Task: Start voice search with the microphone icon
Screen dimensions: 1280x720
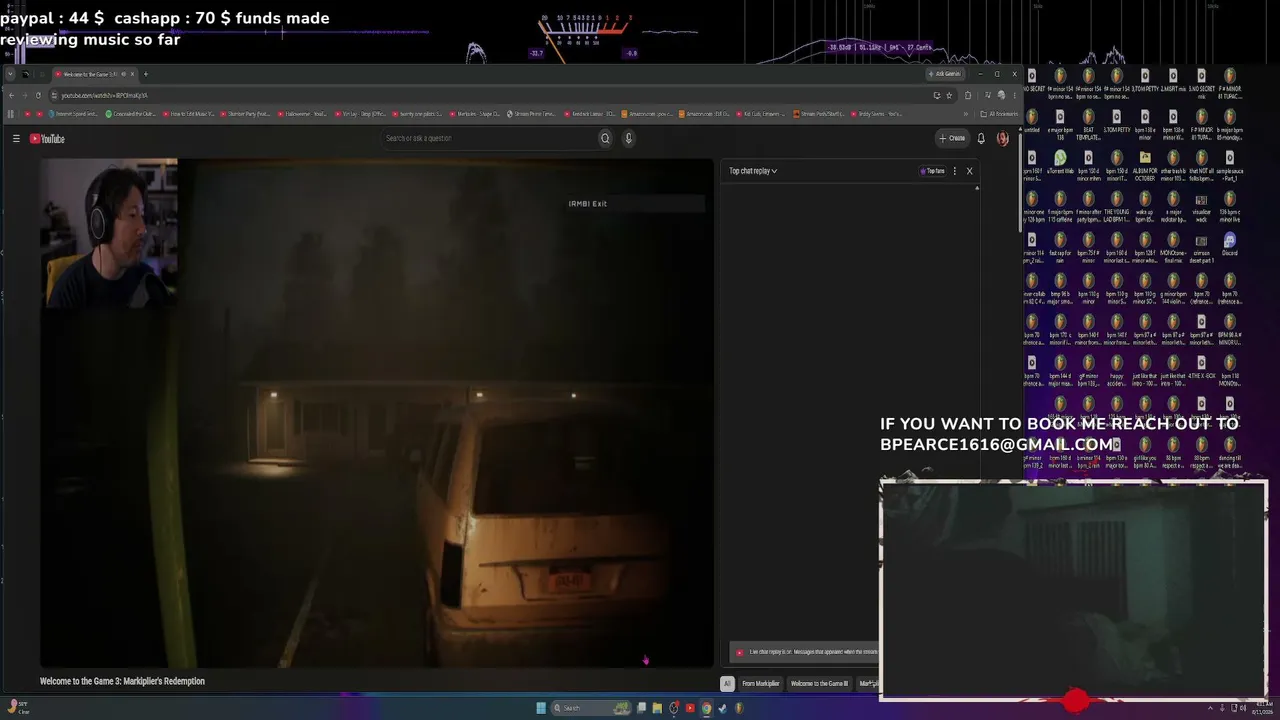Action: [629, 138]
